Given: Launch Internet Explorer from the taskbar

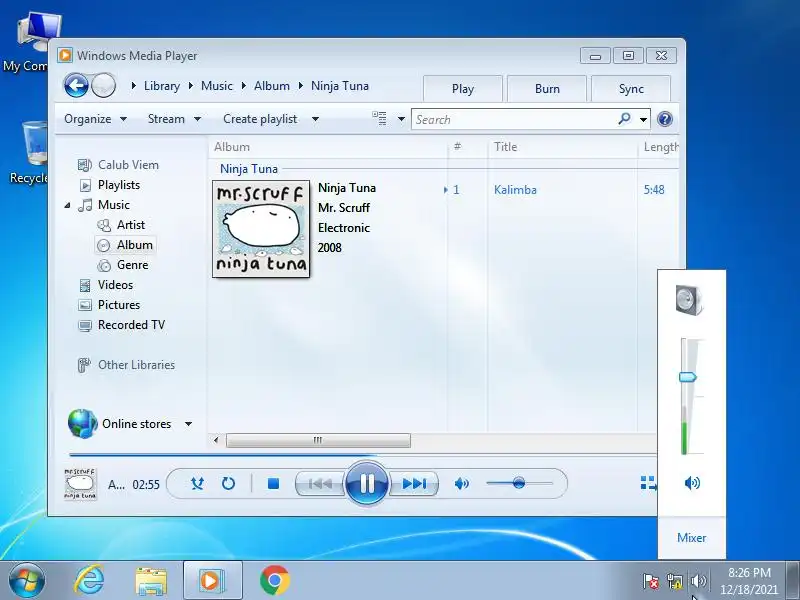Looking at the screenshot, I should (89, 581).
